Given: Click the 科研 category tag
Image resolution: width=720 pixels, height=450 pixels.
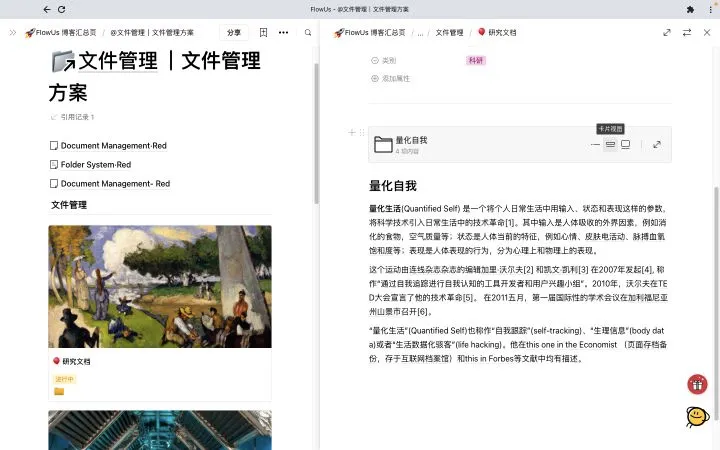Looking at the screenshot, I should [x=476, y=60].
